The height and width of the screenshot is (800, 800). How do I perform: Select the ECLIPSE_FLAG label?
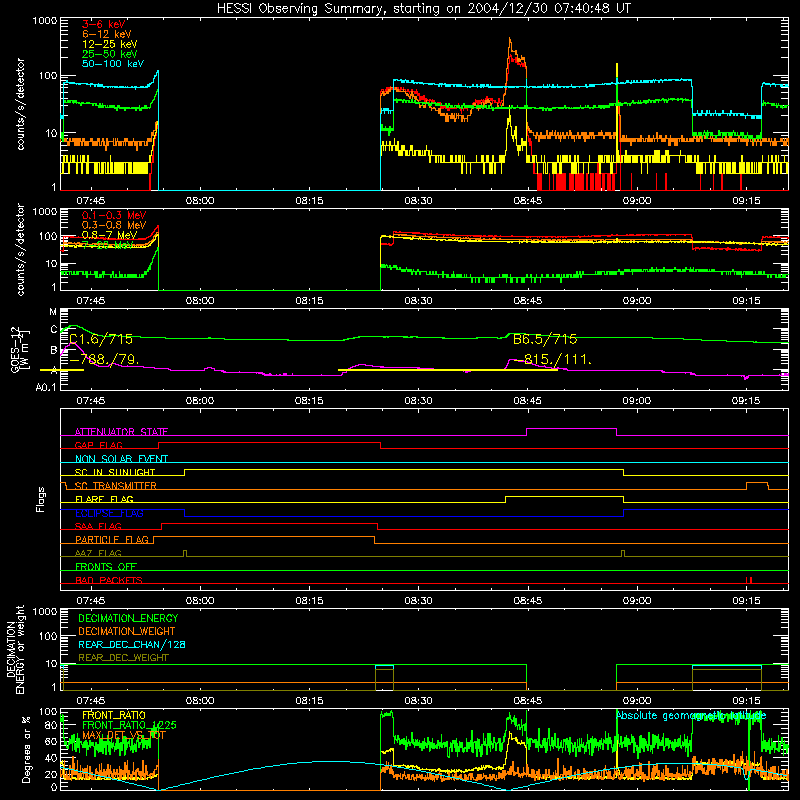click(109, 513)
